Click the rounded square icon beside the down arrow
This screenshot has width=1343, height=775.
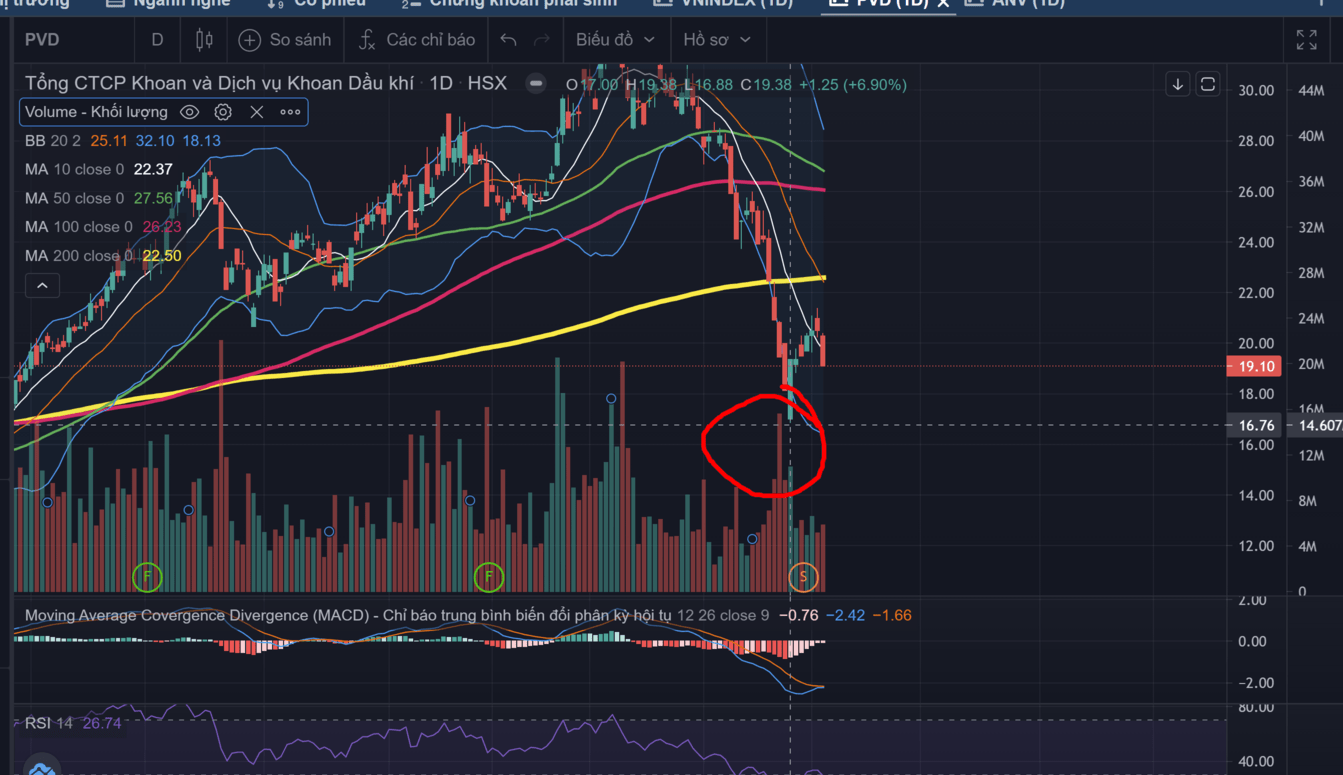[x=1208, y=84]
